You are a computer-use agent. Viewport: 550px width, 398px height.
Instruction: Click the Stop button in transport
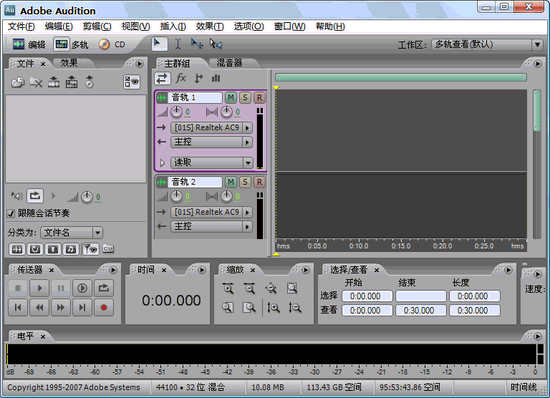click(18, 288)
